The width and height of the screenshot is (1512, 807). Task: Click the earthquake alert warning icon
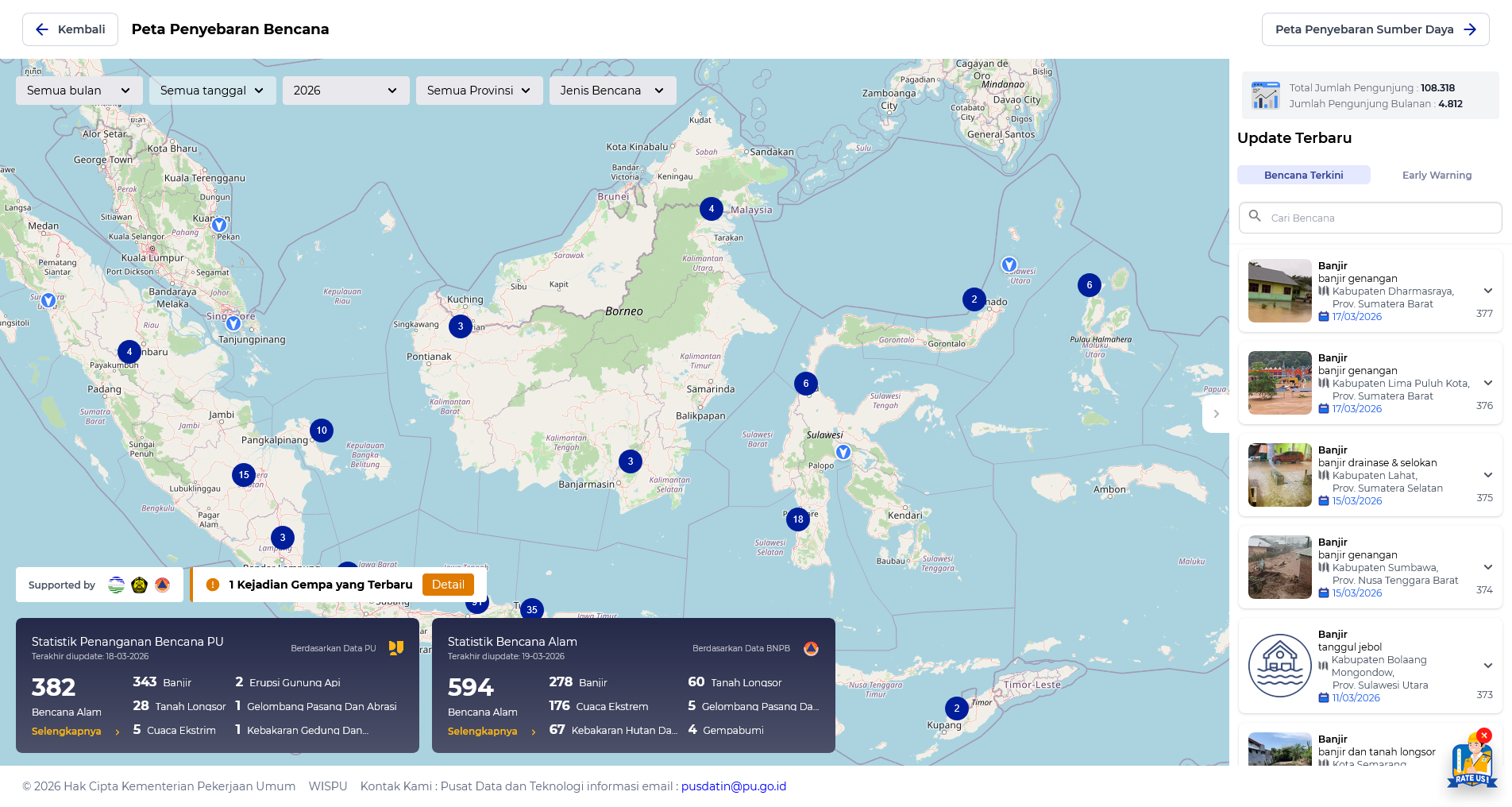coord(213,585)
